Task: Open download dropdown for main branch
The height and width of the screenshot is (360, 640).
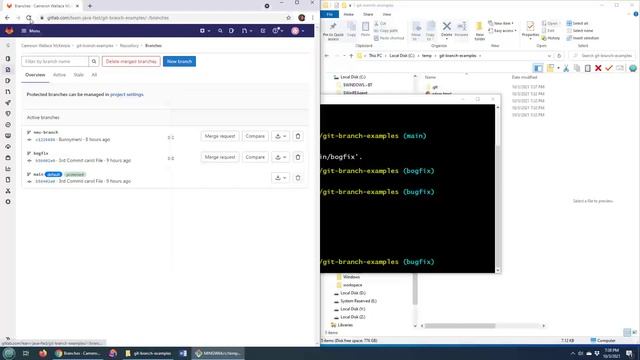Action: pos(280,178)
